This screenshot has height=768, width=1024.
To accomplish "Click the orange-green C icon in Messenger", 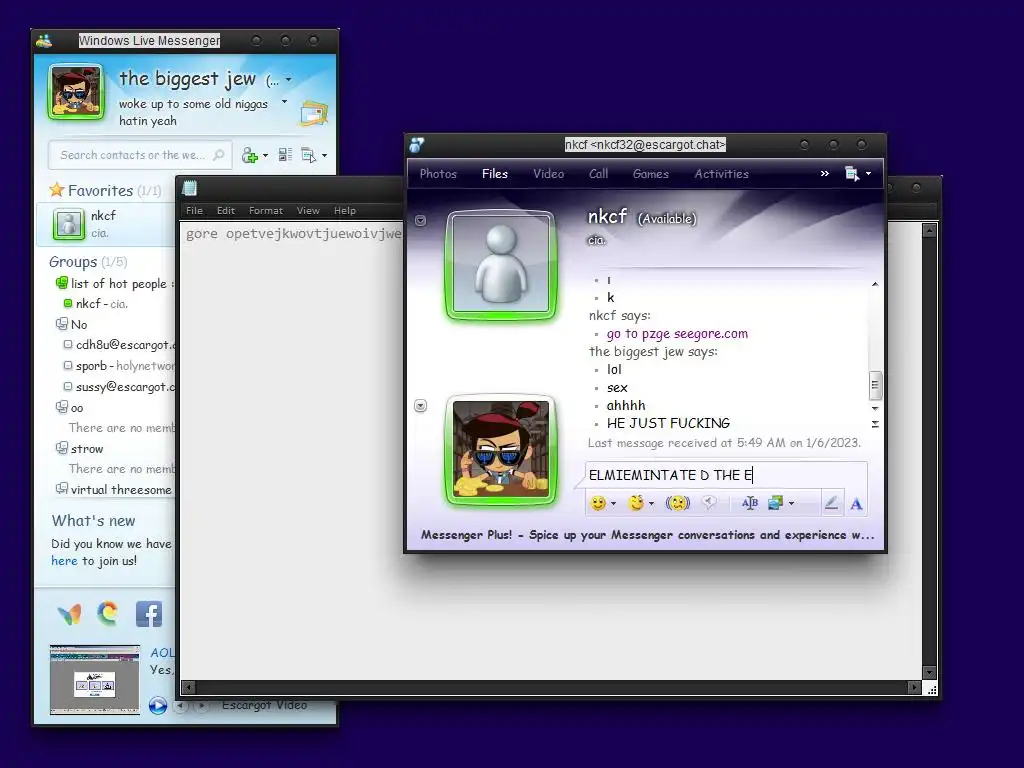I will (x=108, y=613).
